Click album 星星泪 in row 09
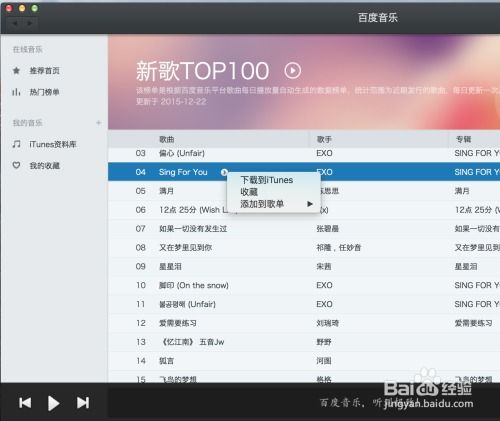Image resolution: width=500 pixels, height=421 pixels. click(x=466, y=266)
